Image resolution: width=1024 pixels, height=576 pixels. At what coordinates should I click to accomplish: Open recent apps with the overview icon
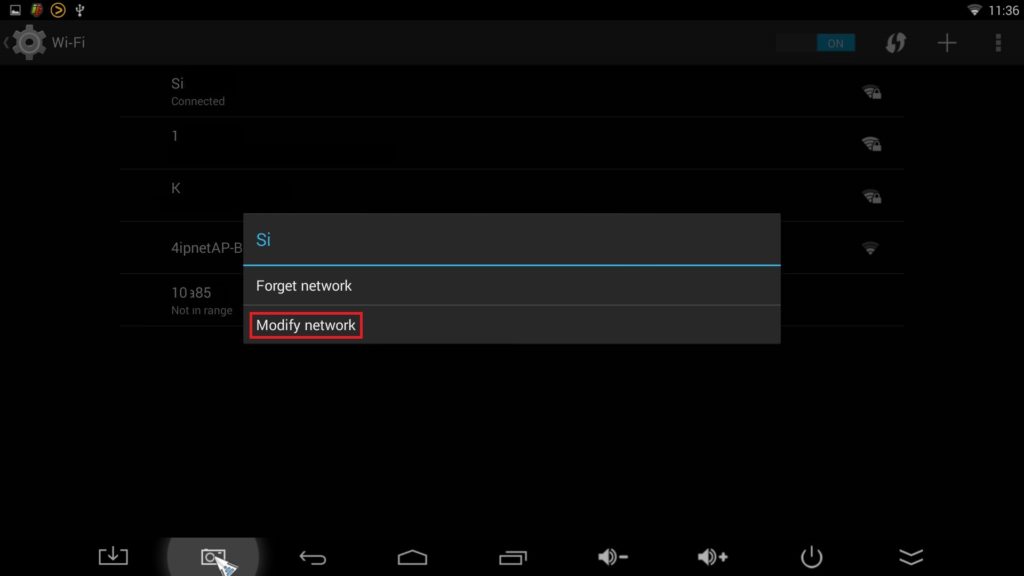point(513,557)
